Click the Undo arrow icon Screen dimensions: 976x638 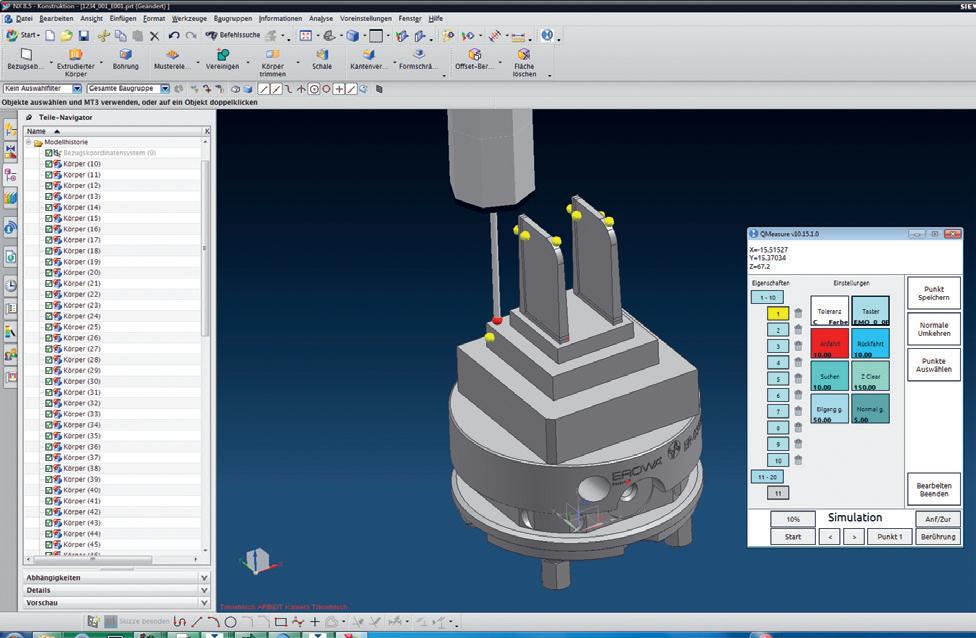tap(174, 35)
